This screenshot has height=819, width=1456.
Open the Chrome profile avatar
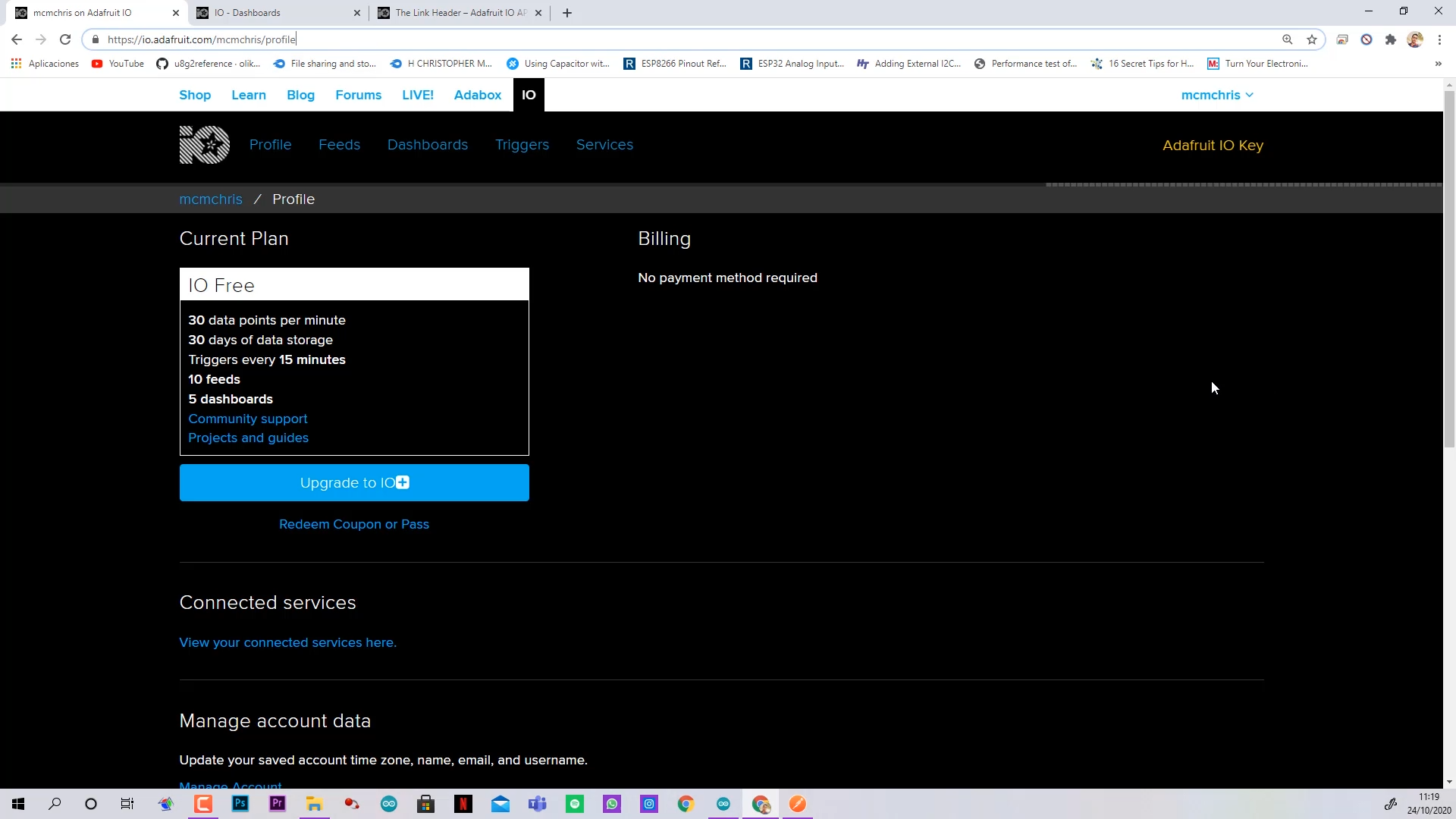coord(1415,39)
